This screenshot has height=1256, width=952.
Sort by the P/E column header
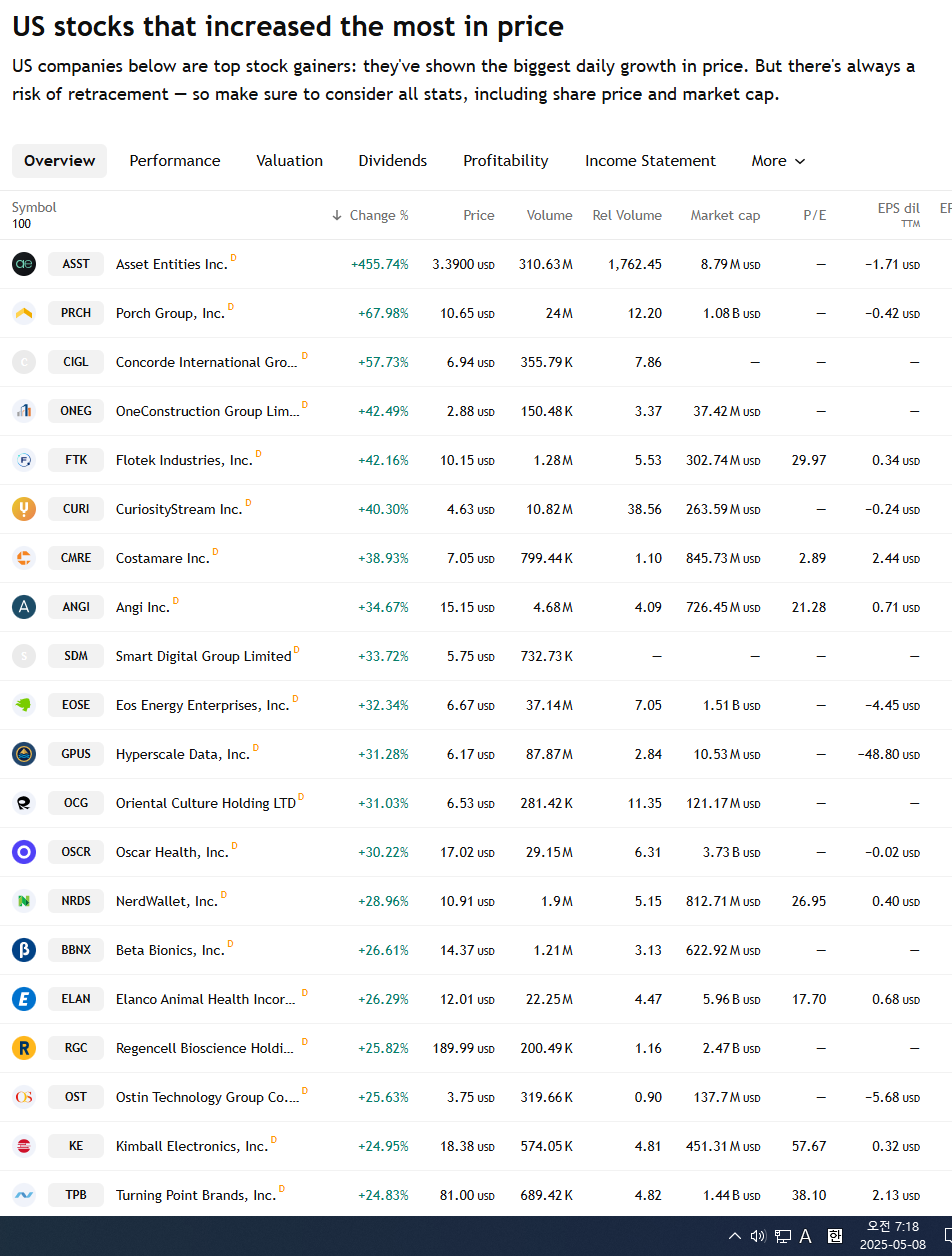click(x=815, y=215)
